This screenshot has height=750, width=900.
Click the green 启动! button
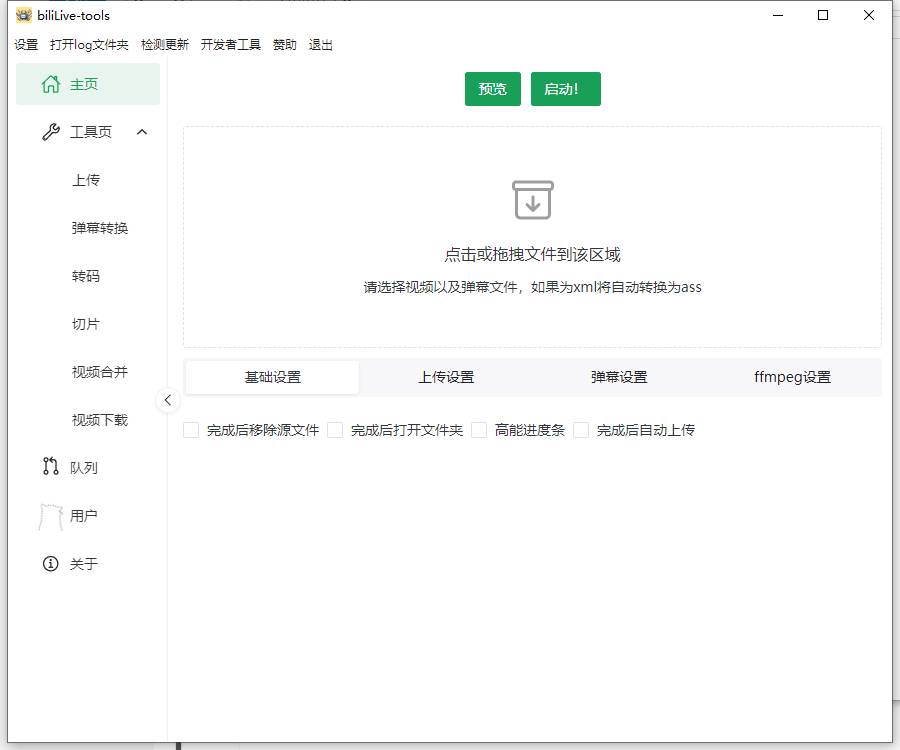(x=565, y=88)
